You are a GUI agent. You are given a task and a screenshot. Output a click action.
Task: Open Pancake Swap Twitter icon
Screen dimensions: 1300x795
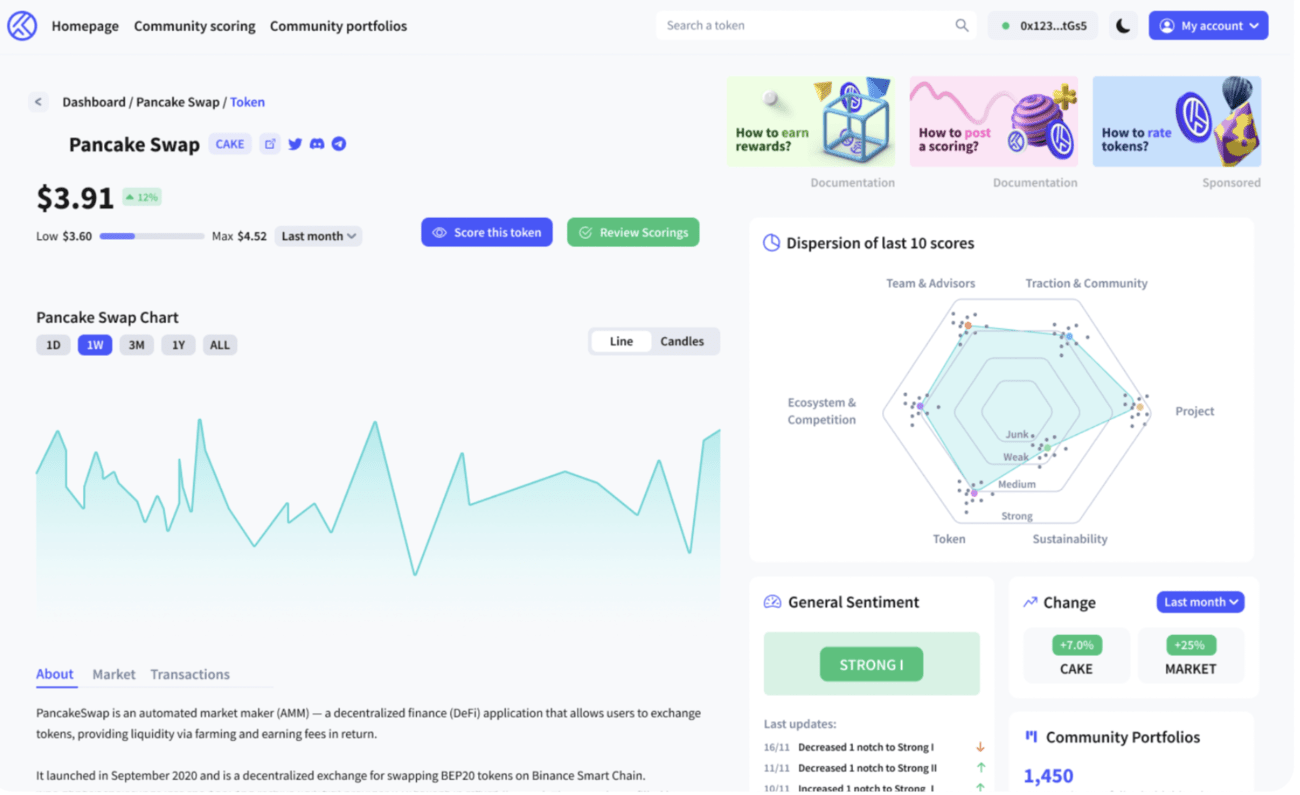coord(295,144)
